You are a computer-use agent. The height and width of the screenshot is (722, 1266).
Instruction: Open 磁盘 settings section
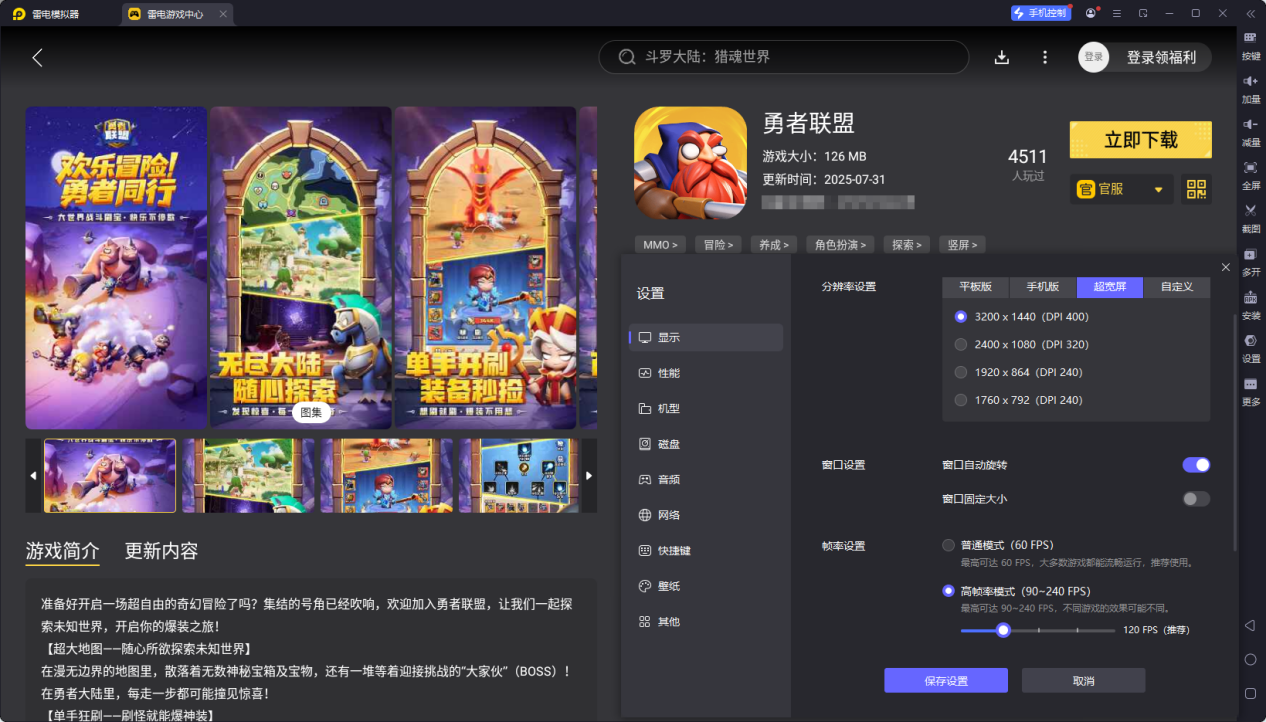706,444
